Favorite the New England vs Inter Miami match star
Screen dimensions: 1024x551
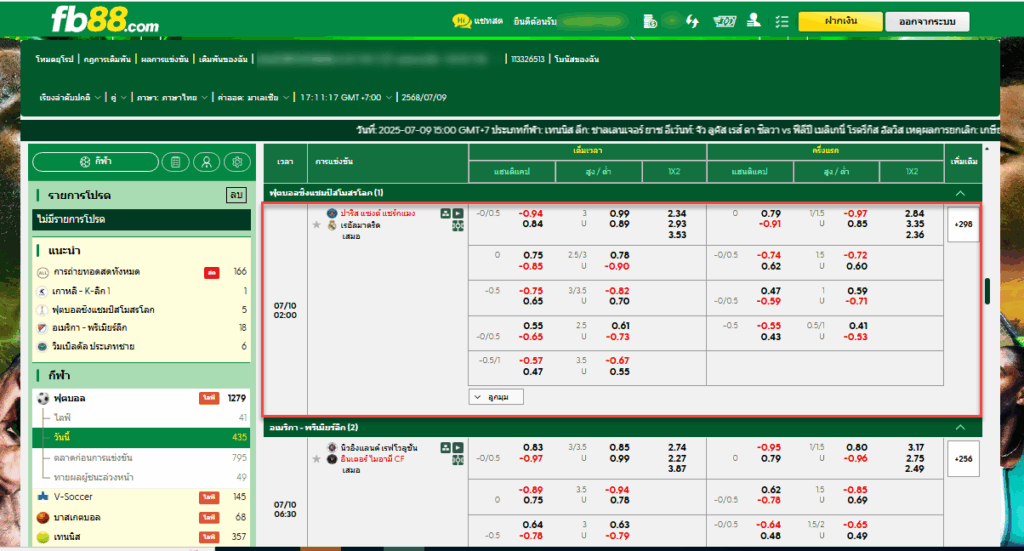pyautogui.click(x=317, y=459)
